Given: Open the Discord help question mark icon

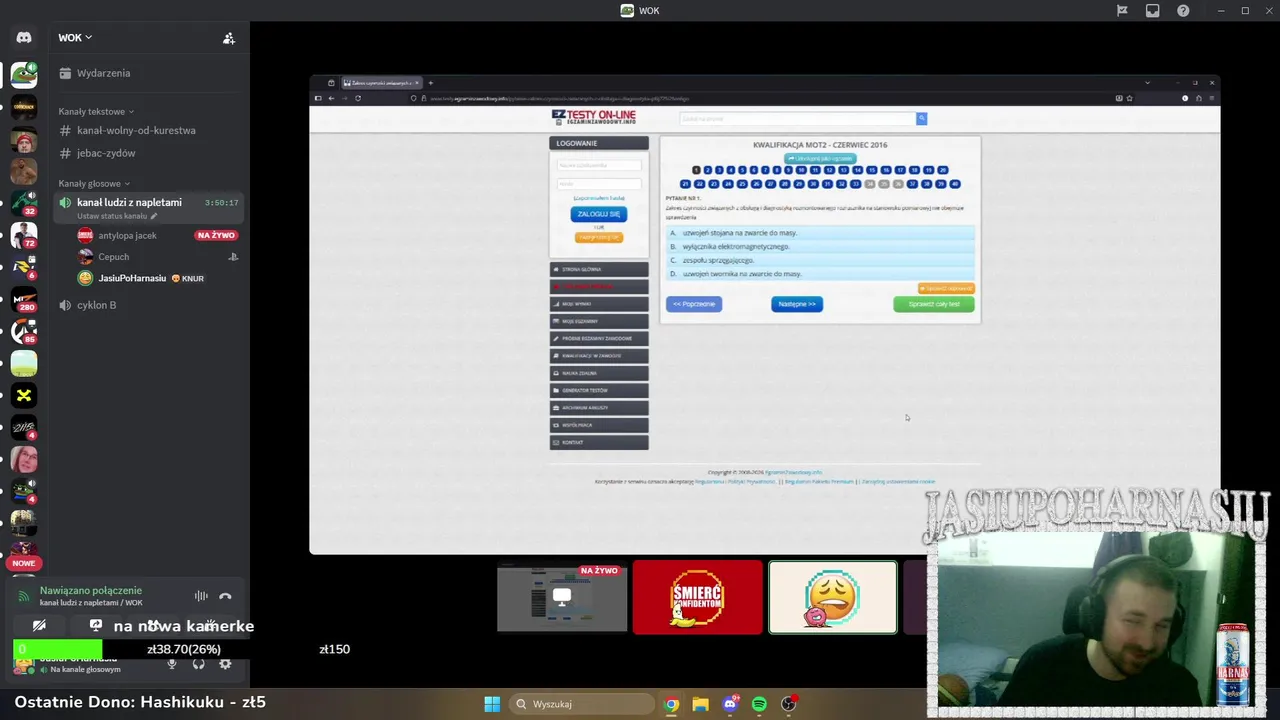Looking at the screenshot, I should (x=1183, y=11).
